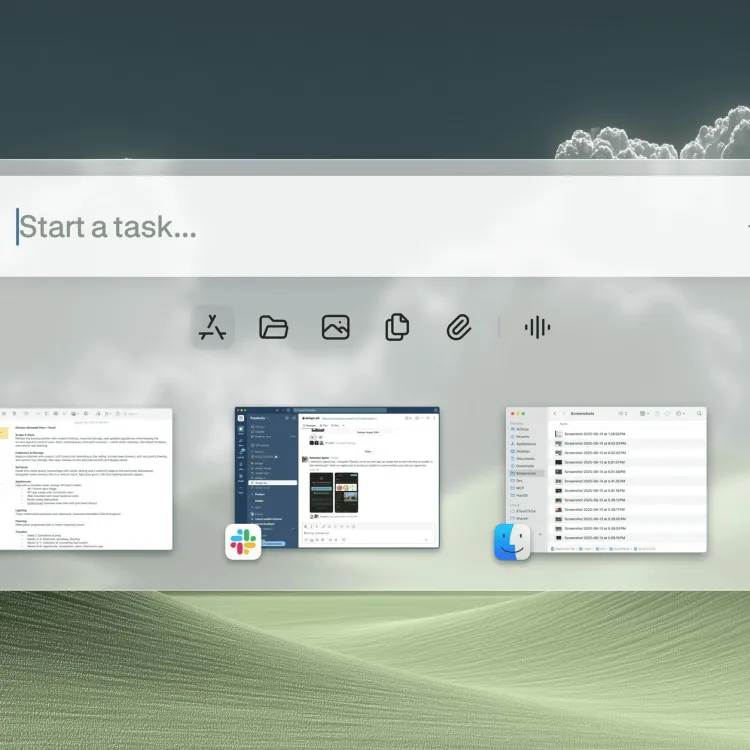
Task: Select Applications in the Finder sidebar
Action: (523, 444)
